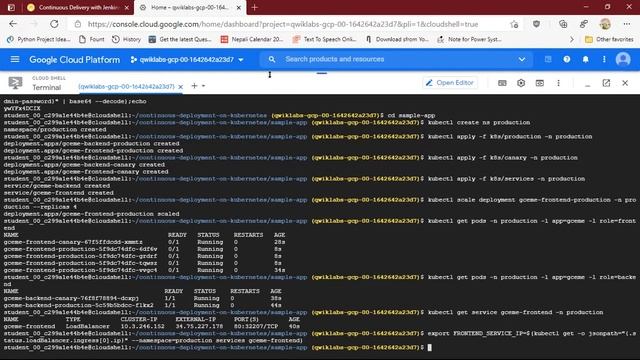Open the qwiklabs project selector dropdown
The height and width of the screenshot is (360, 640).
click(187, 60)
